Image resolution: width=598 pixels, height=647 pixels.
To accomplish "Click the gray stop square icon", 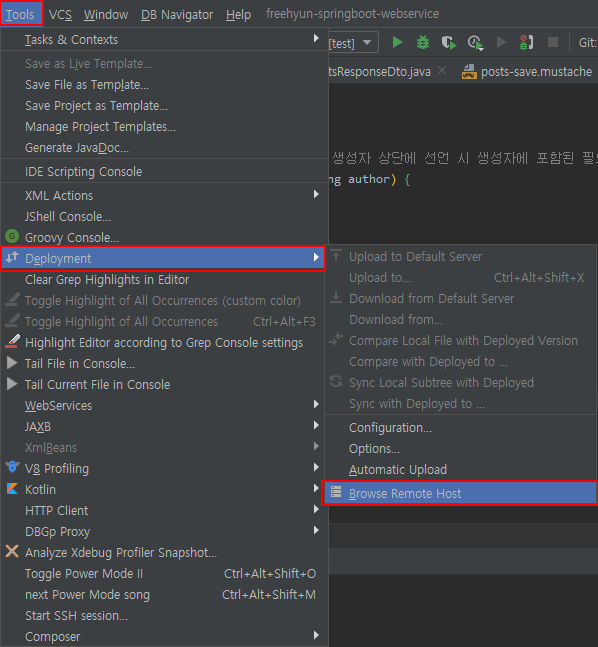I will click(553, 42).
